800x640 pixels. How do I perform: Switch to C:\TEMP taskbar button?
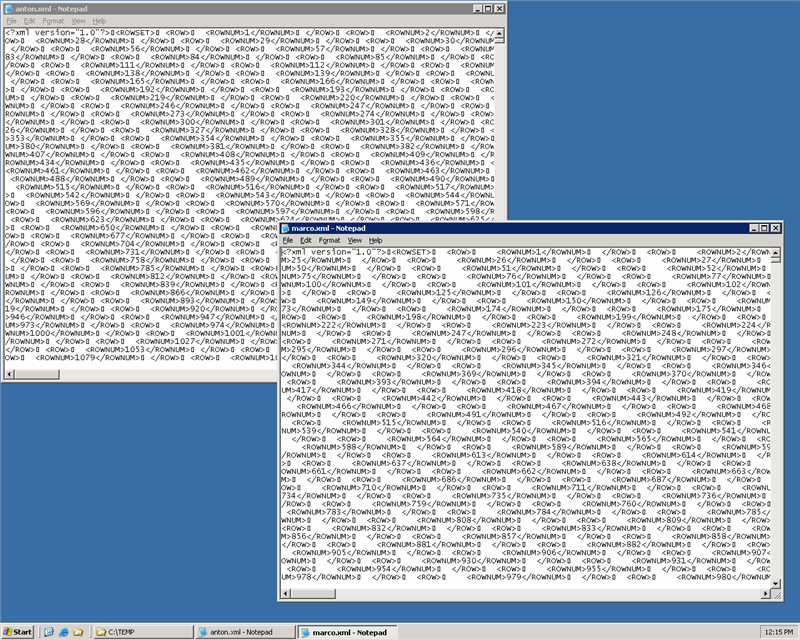point(143,632)
